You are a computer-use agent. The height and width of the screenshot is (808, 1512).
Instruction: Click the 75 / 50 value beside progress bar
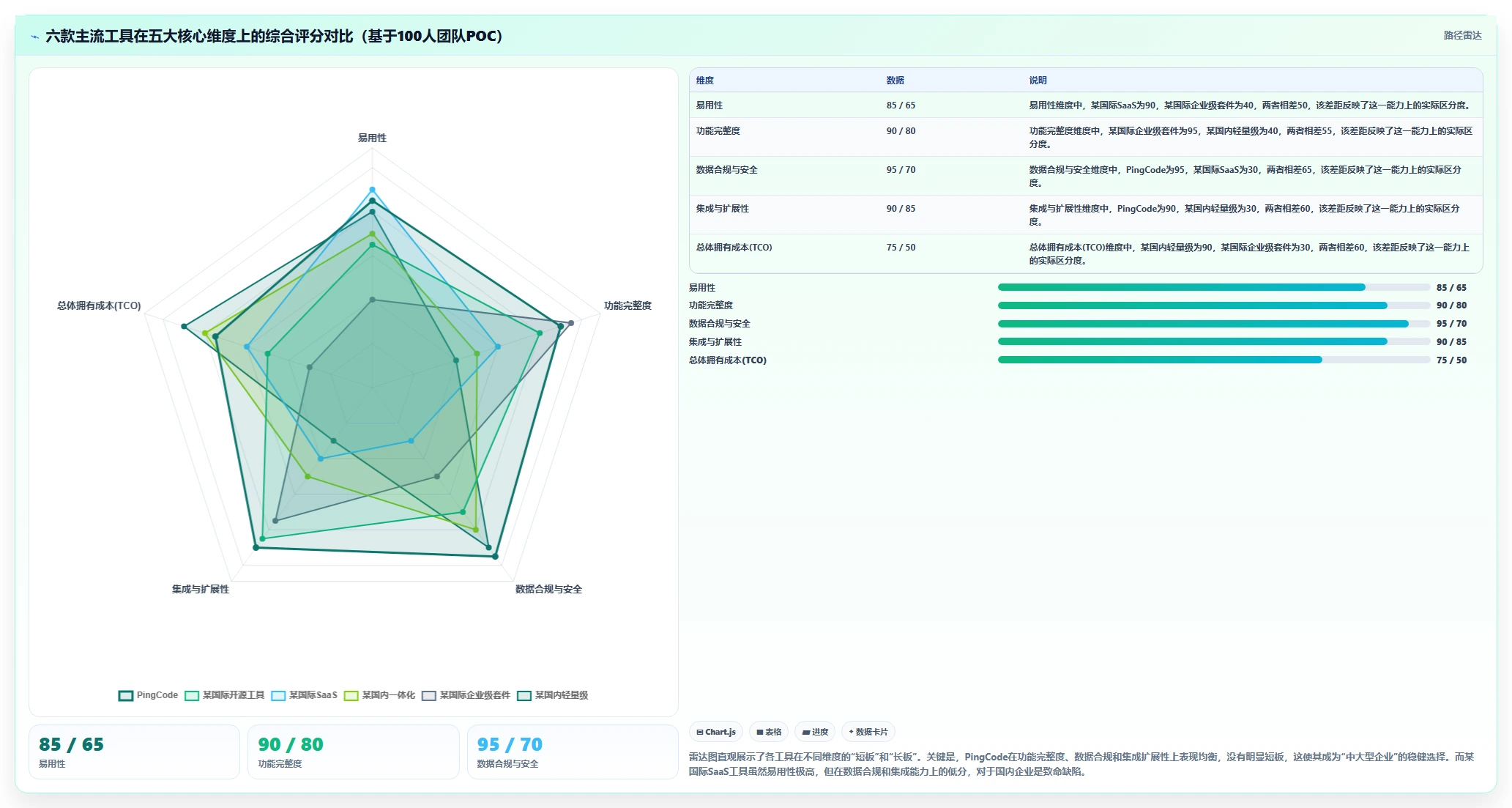(x=1451, y=360)
